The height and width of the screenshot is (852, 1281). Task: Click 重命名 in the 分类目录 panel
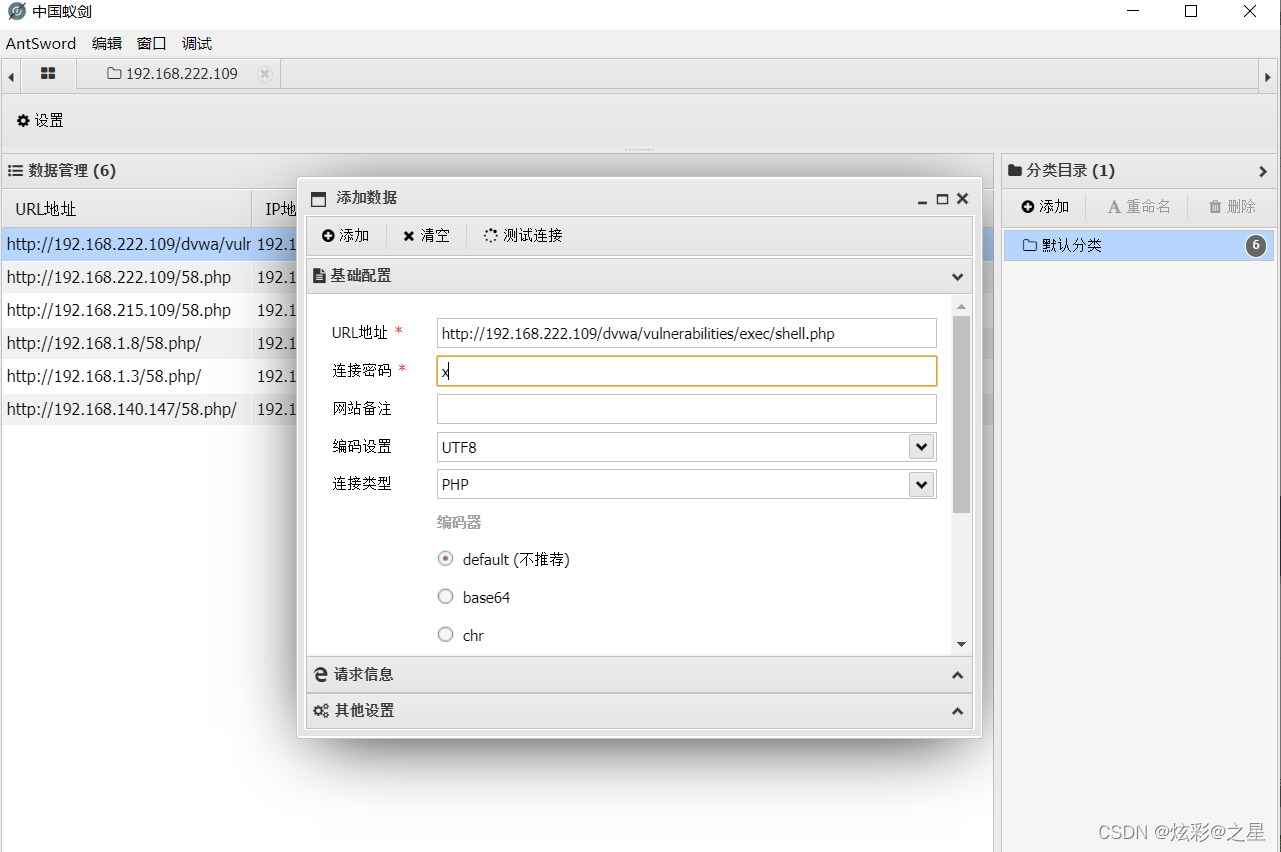point(1139,207)
